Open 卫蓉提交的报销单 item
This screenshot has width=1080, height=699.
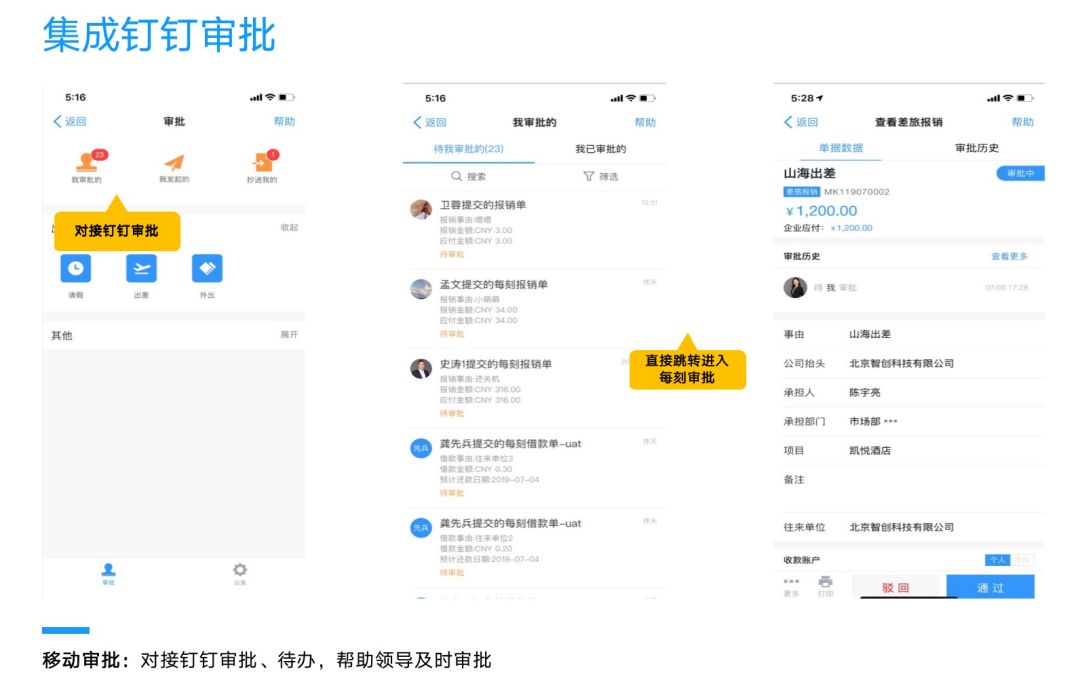coord(534,229)
